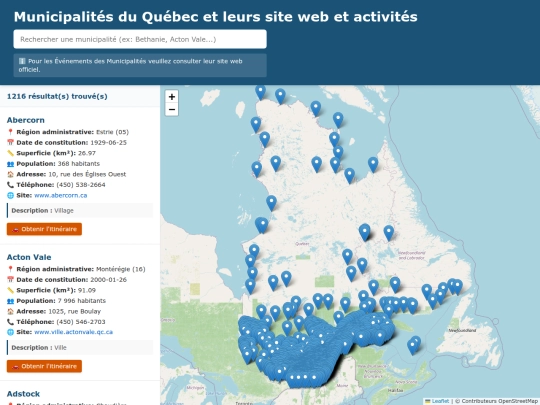Focus the municipality search field
This screenshot has width=540, height=405.
click(x=140, y=39)
